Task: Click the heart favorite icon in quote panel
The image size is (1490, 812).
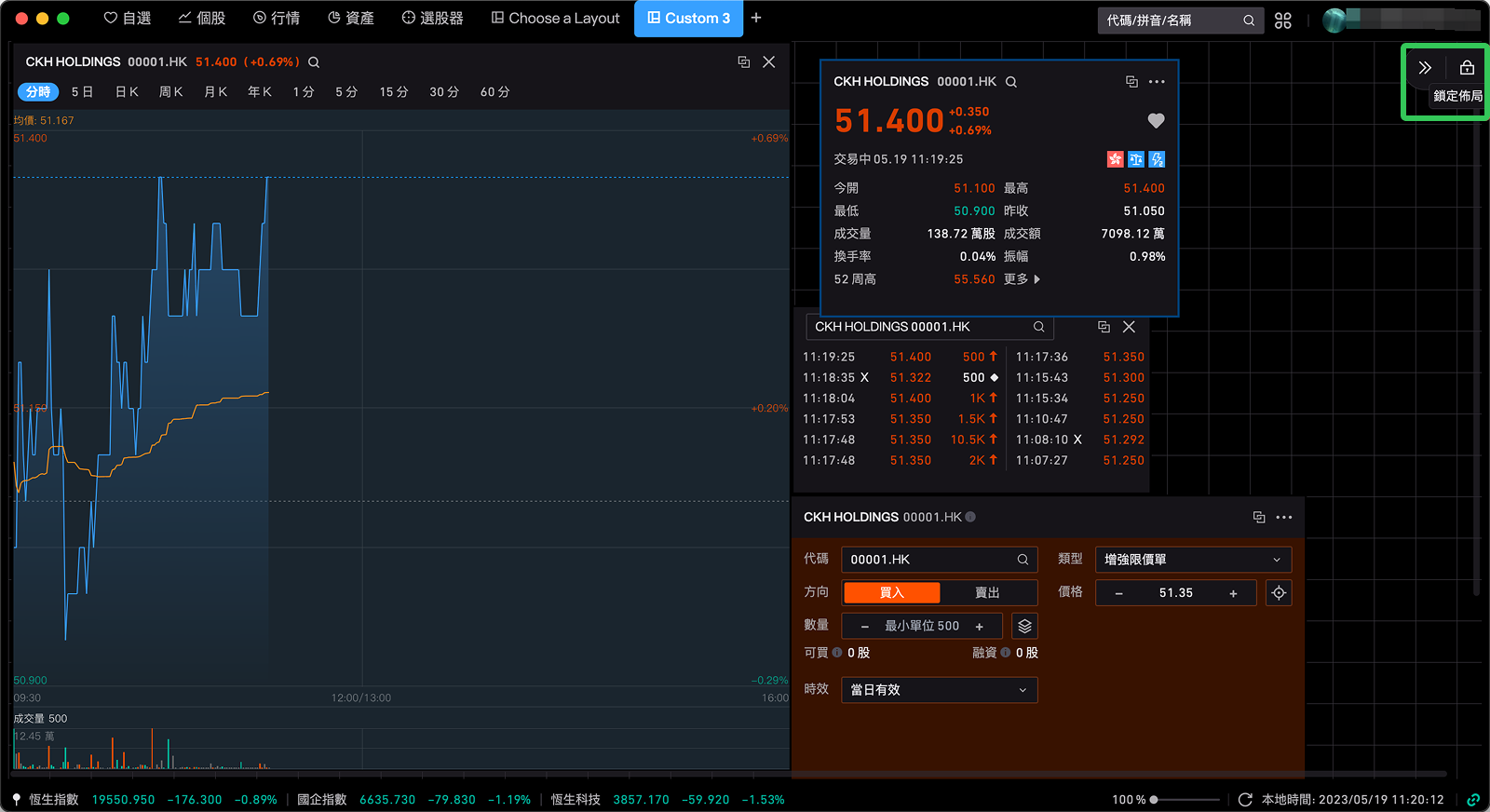Action: pos(1156,121)
